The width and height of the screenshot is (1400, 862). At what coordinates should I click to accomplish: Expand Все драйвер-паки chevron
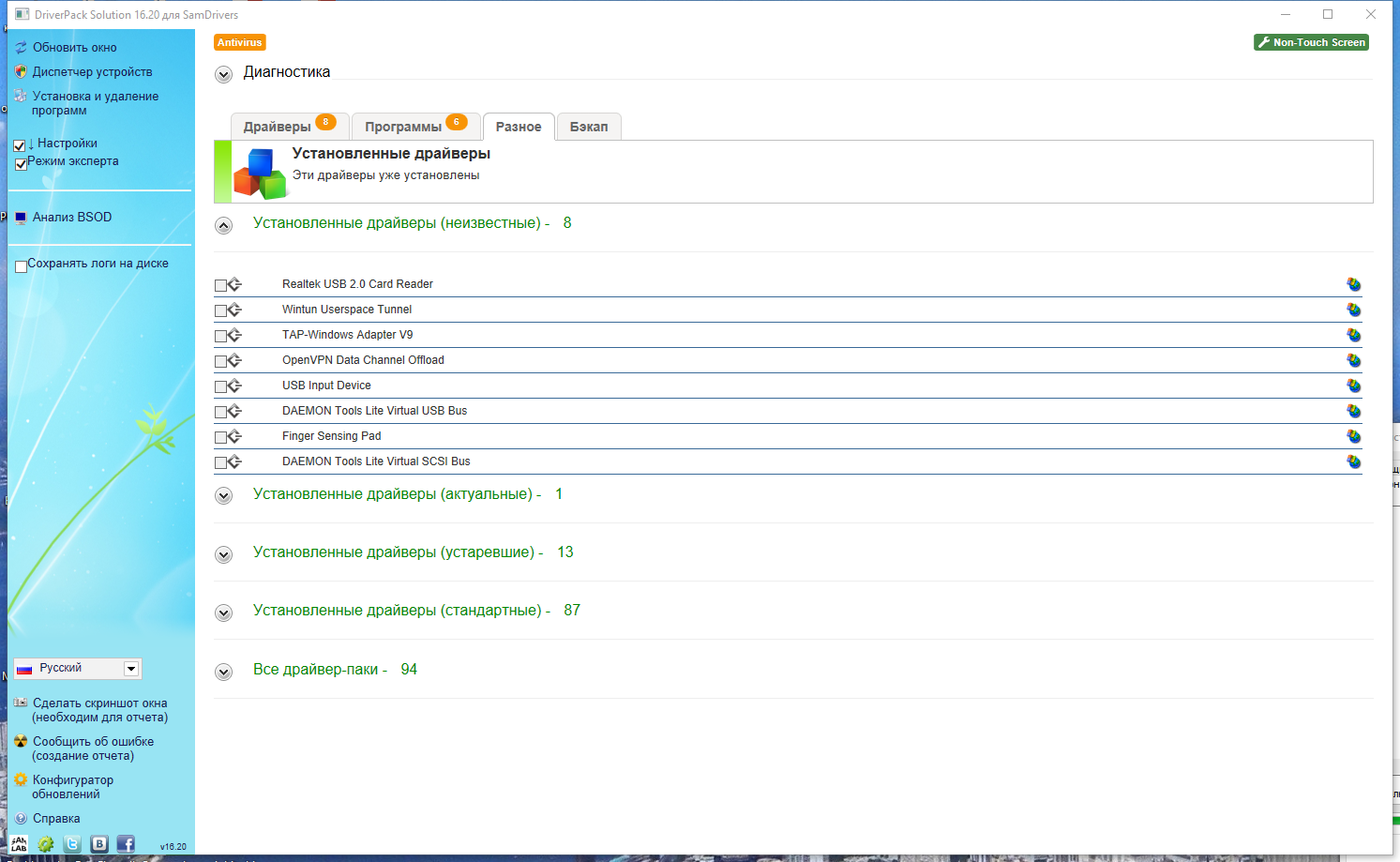tap(223, 672)
